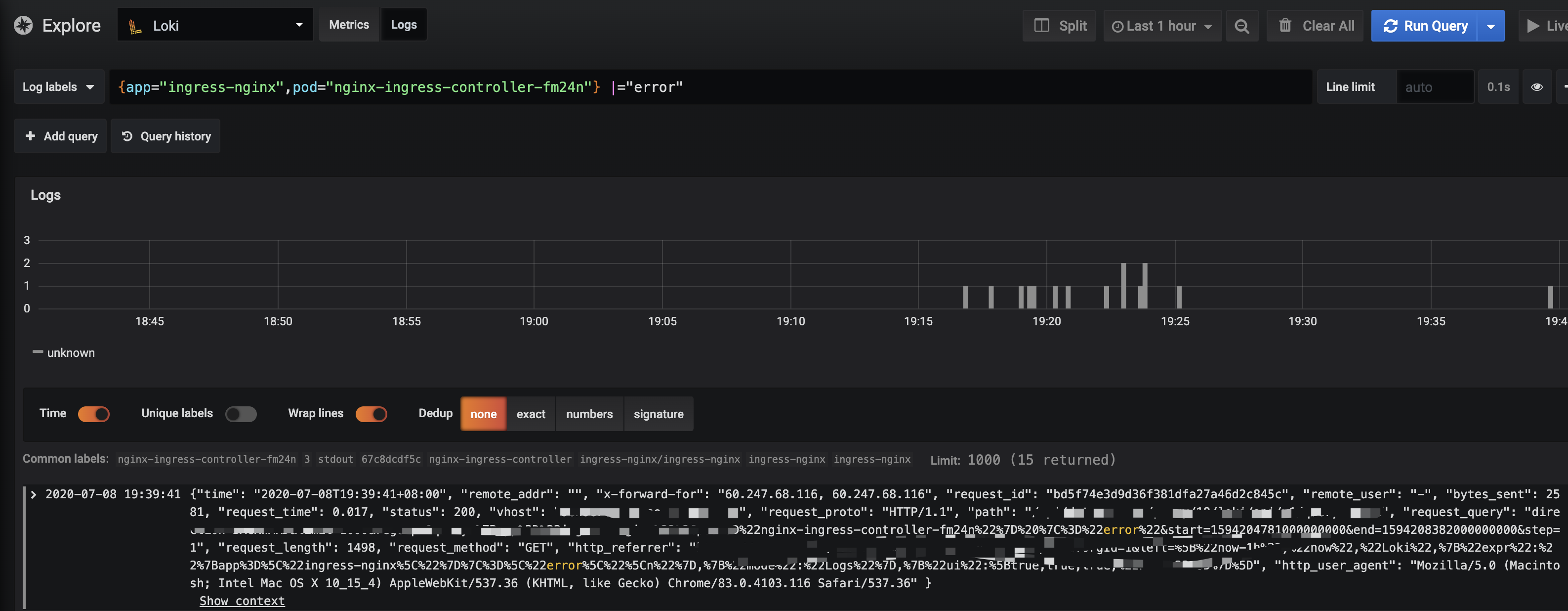Viewport: 1568px width, 611px height.
Task: Click the Explore compass icon
Action: click(23, 26)
